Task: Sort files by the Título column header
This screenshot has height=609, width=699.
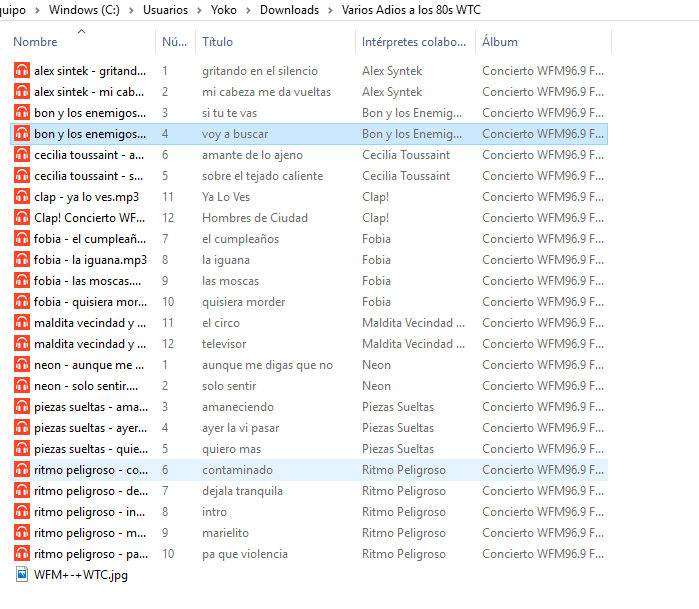Action: (x=218, y=42)
